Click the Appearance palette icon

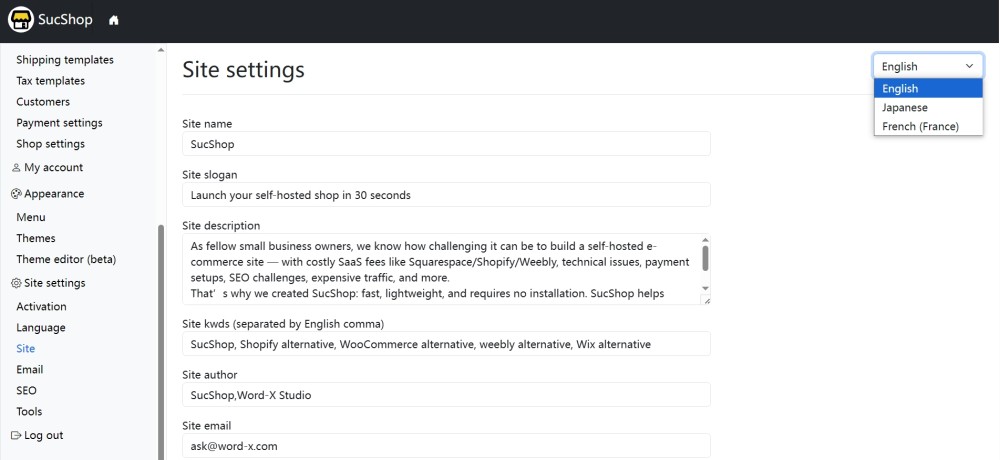click(x=16, y=194)
